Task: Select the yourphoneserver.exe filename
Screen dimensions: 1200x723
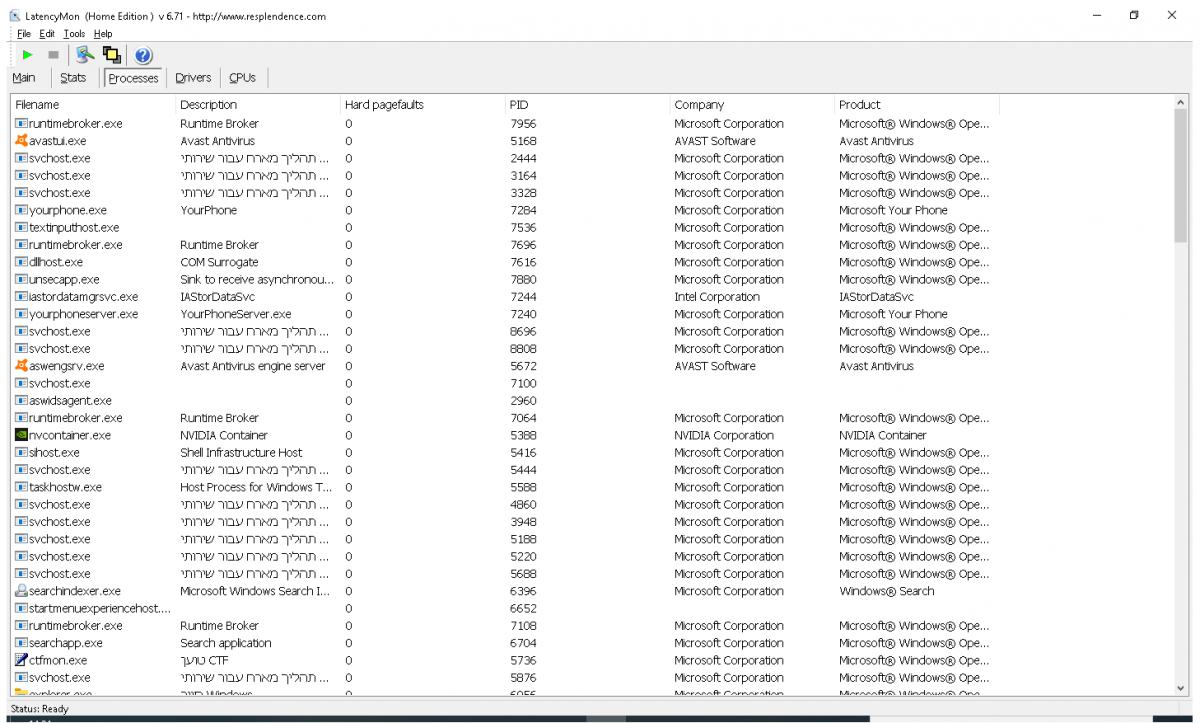Action: click(x=83, y=314)
